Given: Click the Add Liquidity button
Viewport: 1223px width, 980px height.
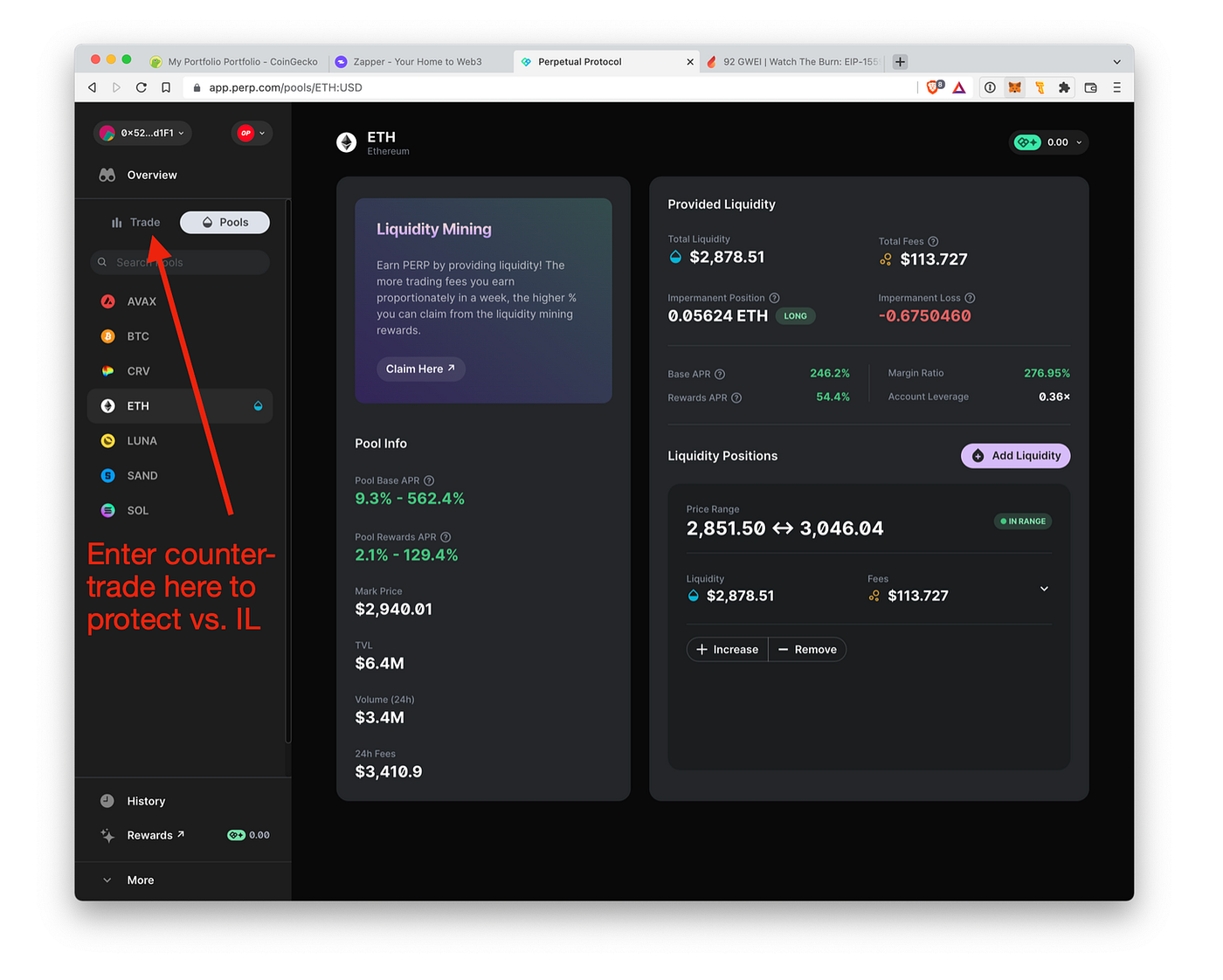Looking at the screenshot, I should (1016, 456).
